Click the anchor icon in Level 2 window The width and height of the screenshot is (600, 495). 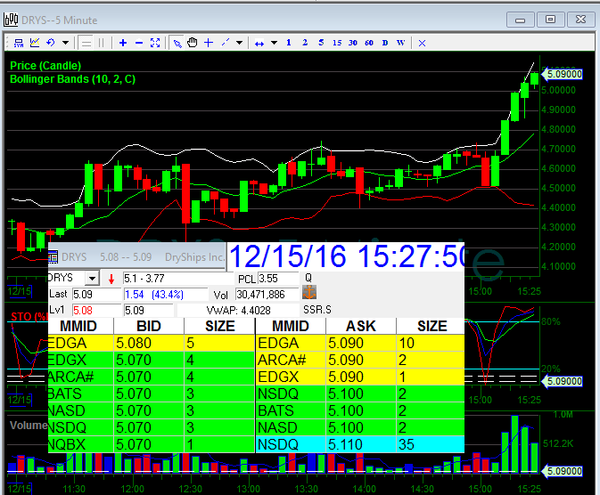[309, 292]
